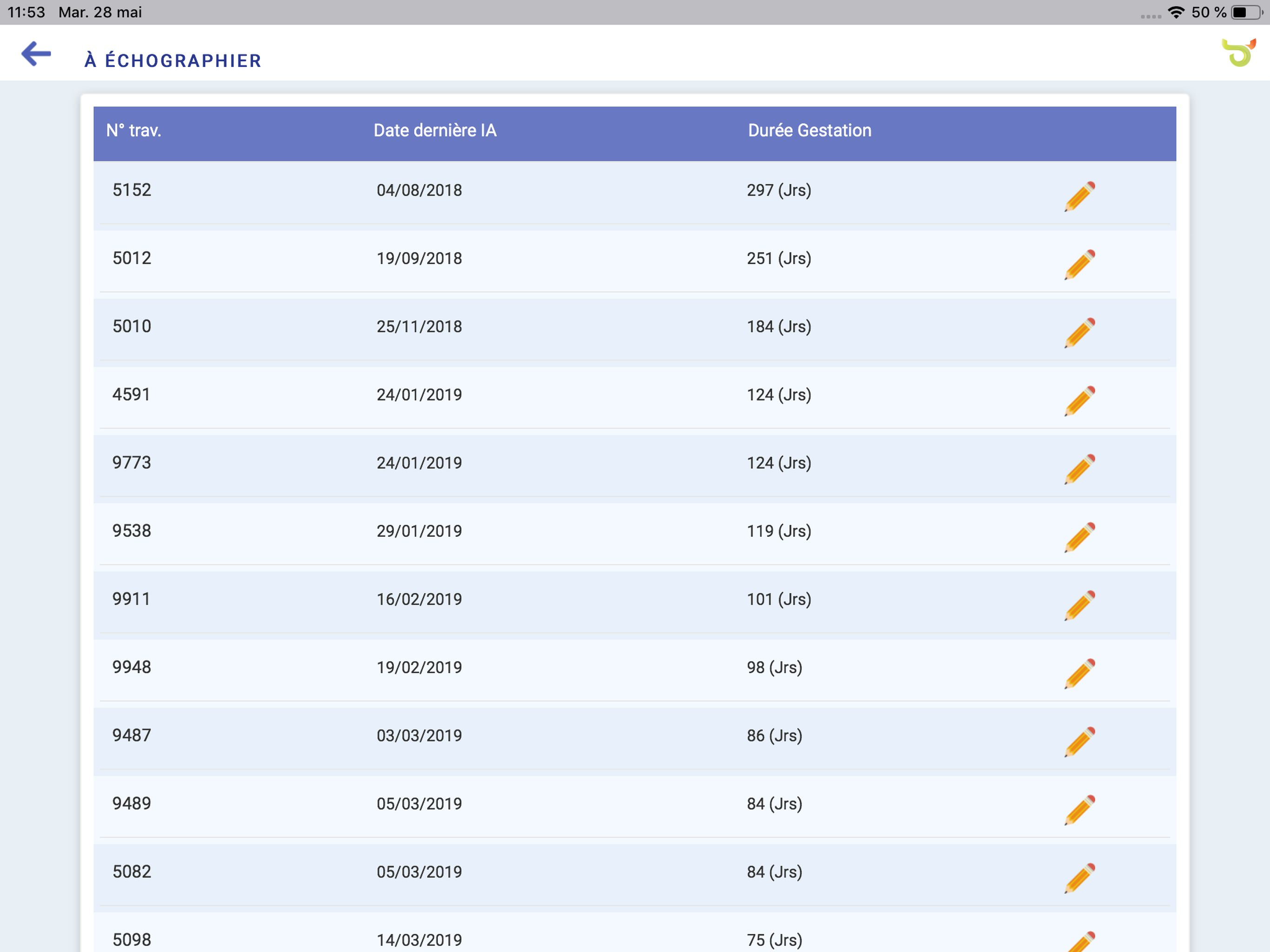1270x952 pixels.
Task: Select animal number 5010
Action: click(132, 326)
